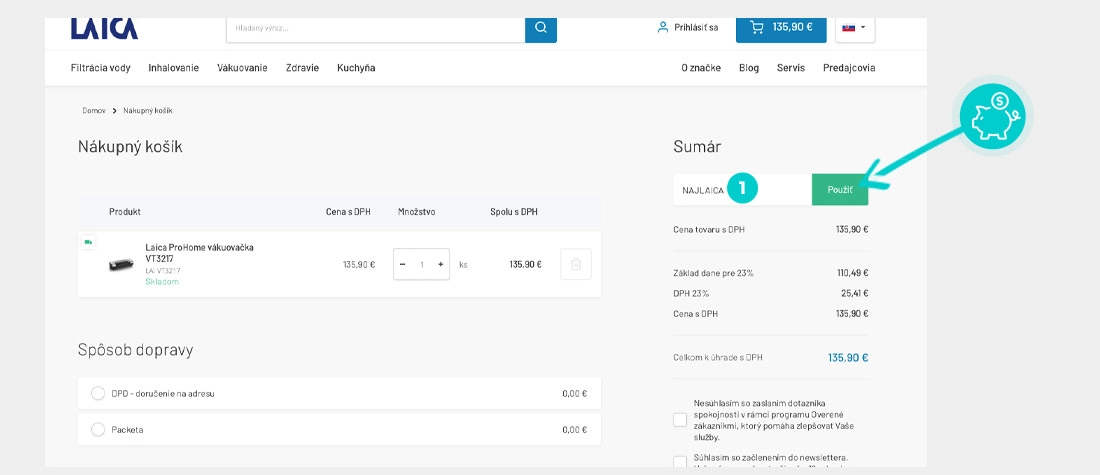The height and width of the screenshot is (475, 1100).
Task: Click the teal piggy bank icon
Action: pos(993,116)
